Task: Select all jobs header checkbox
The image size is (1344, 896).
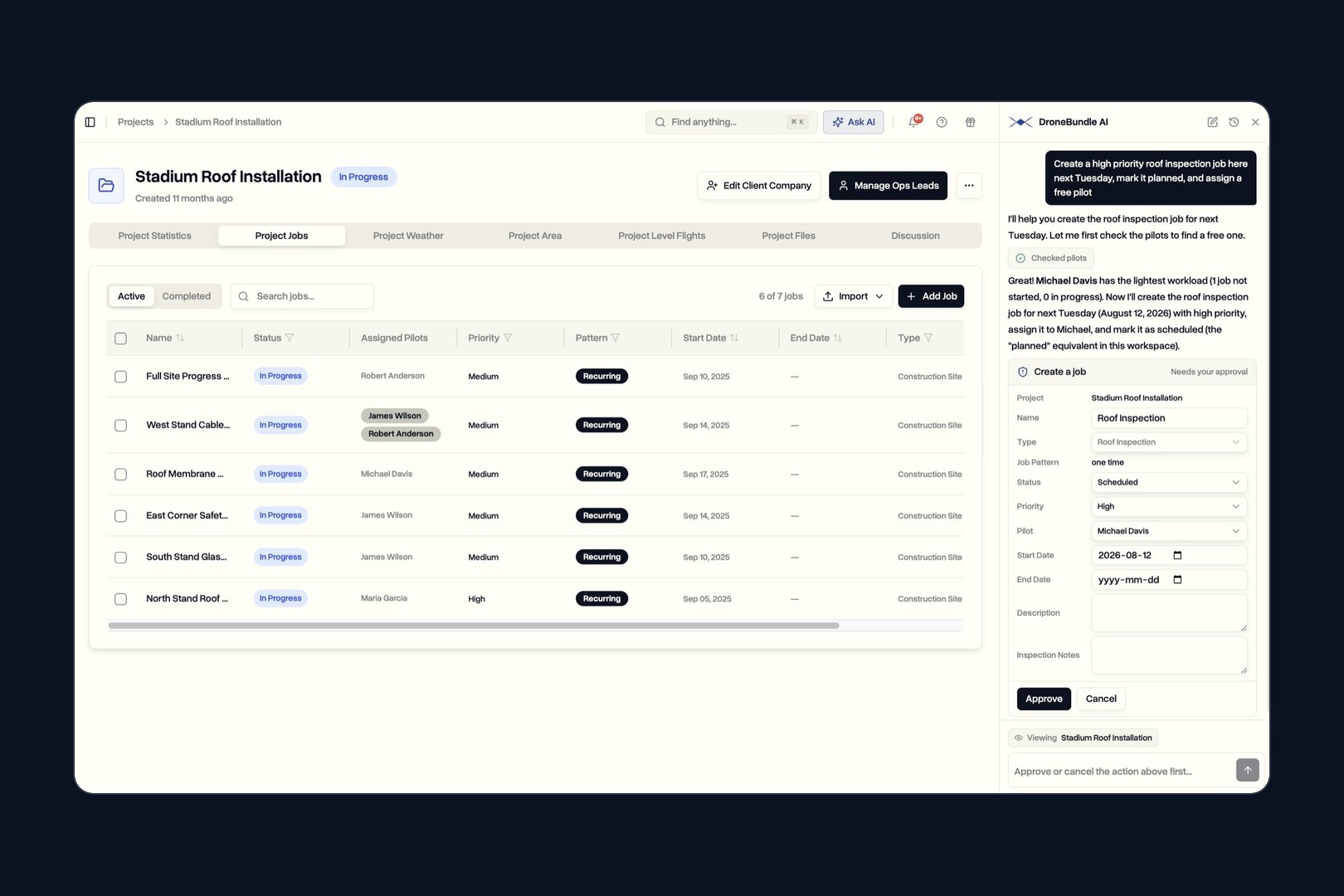Action: [x=120, y=338]
